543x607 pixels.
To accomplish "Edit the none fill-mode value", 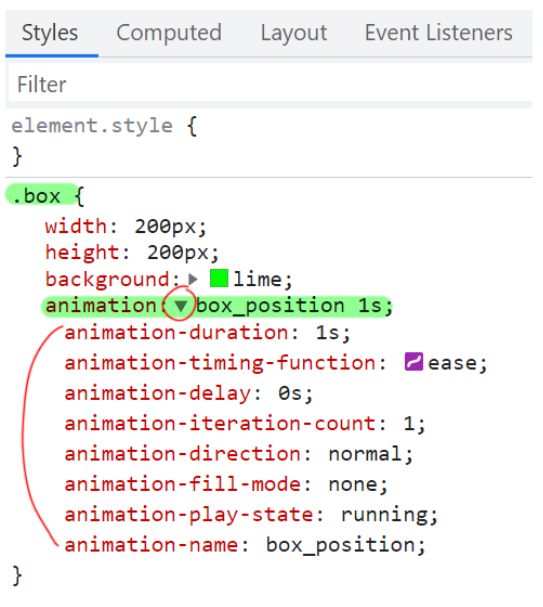I will click(353, 484).
